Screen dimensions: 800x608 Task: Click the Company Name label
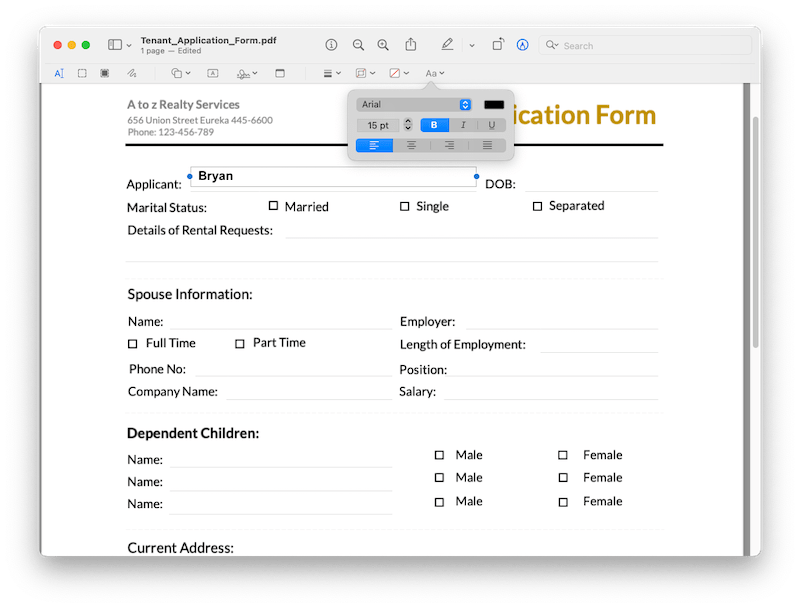click(172, 392)
